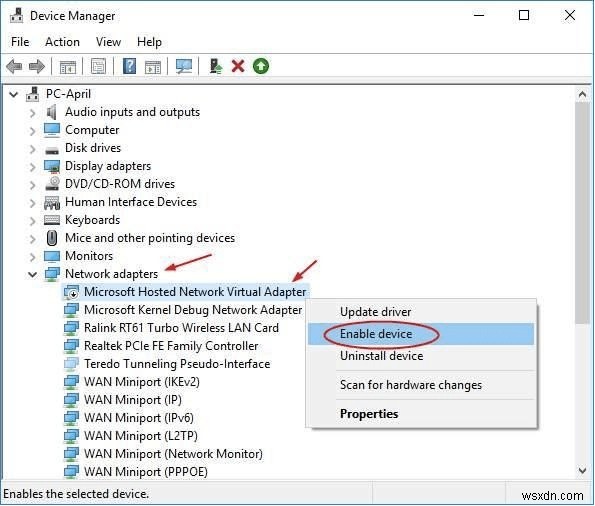Open the File menu
595x506 pixels.
(x=20, y=42)
